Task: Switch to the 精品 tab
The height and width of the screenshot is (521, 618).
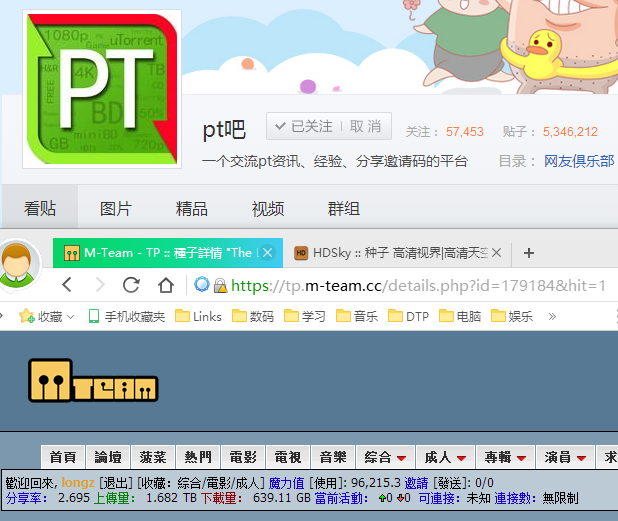Action: coord(192,208)
